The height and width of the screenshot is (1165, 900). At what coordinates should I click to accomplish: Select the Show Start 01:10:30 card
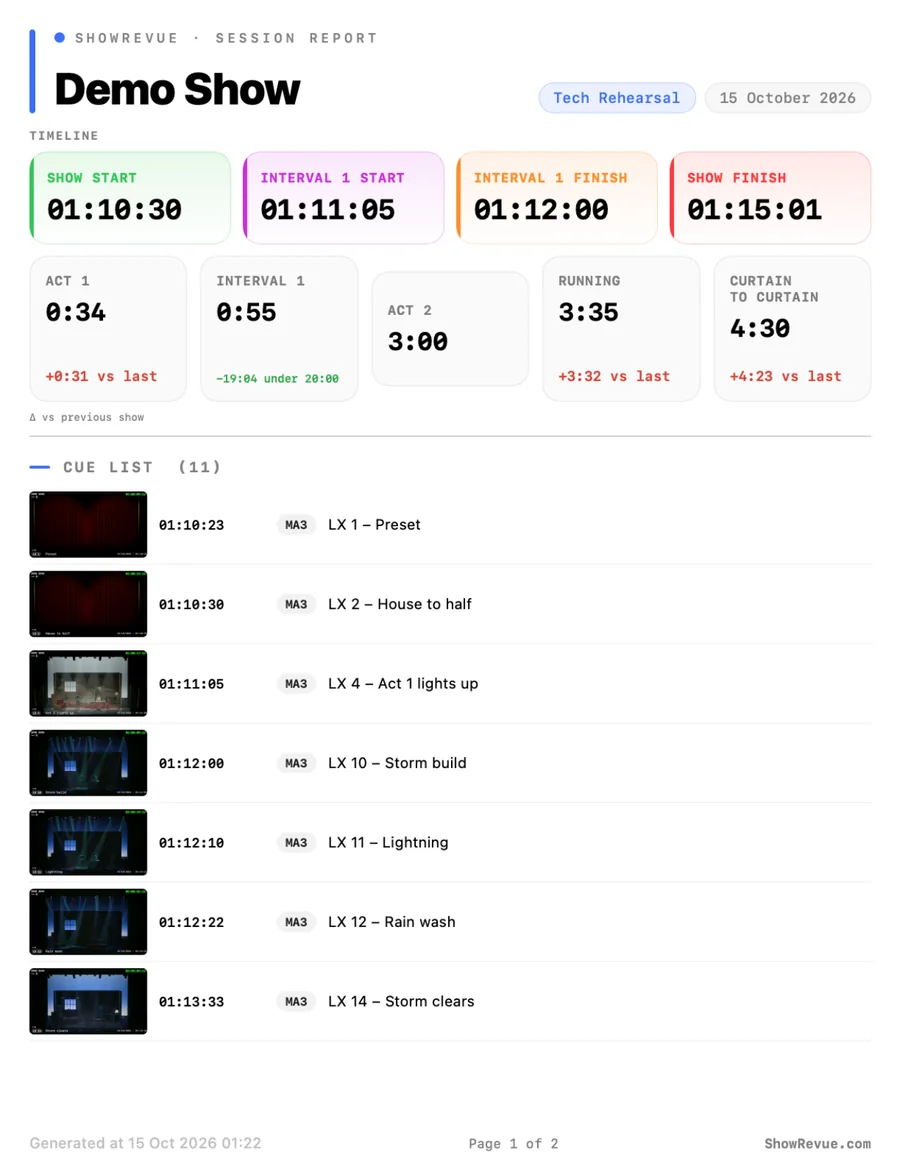(130, 198)
